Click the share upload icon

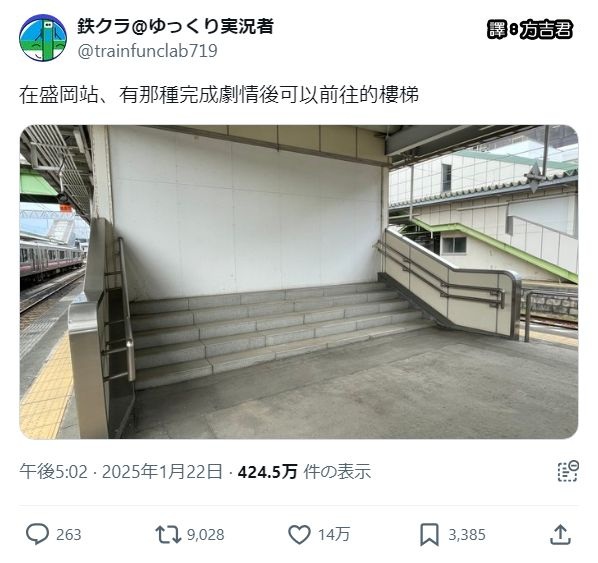pos(560,534)
